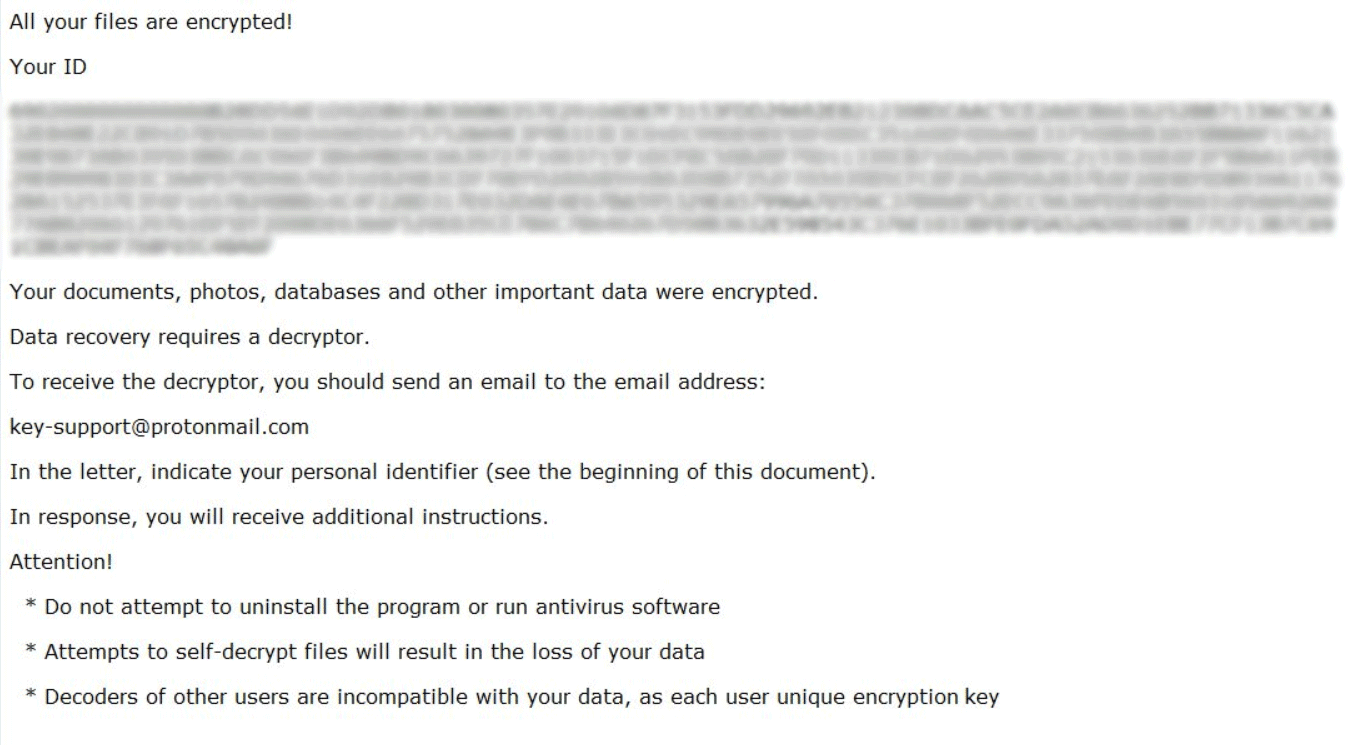1348x745 pixels.
Task: Click the 'Do not attempt to uninstall' bullet
Action: tap(373, 607)
